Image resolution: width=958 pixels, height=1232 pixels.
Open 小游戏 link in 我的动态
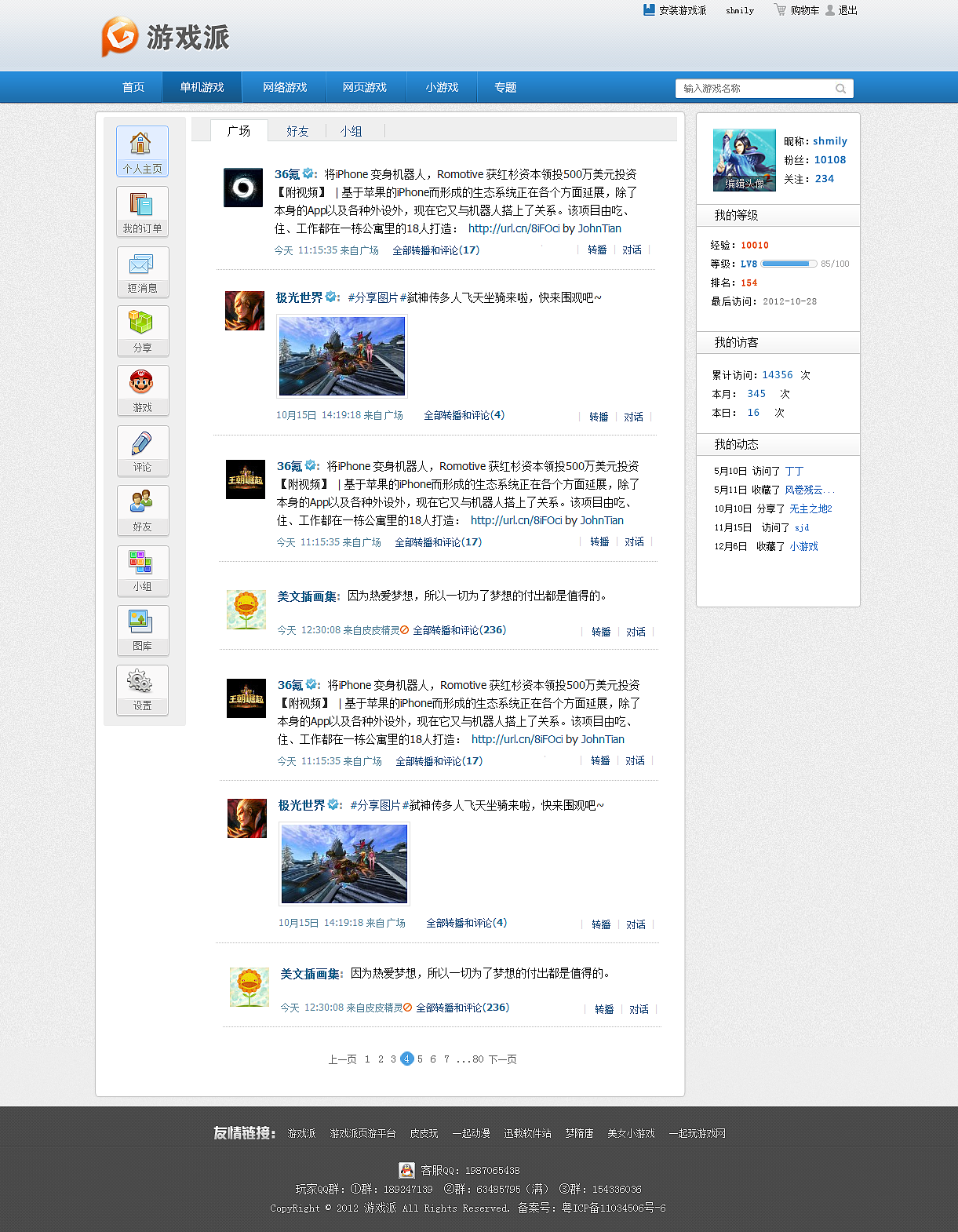click(803, 546)
